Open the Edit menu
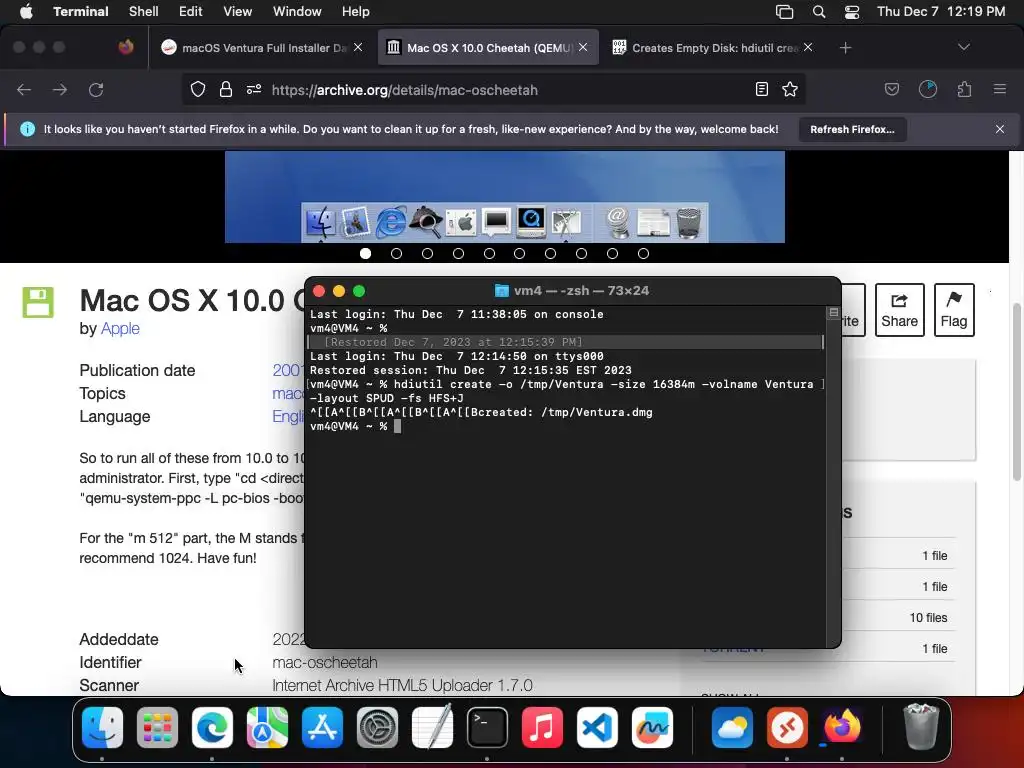The height and width of the screenshot is (768, 1024). click(190, 11)
